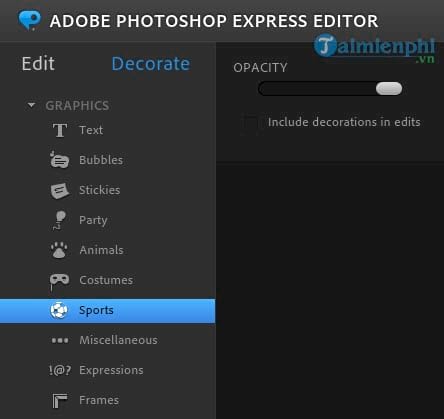Click the Taimienphi.vn watermark link
Screen dimensions: 444x419
374,48
